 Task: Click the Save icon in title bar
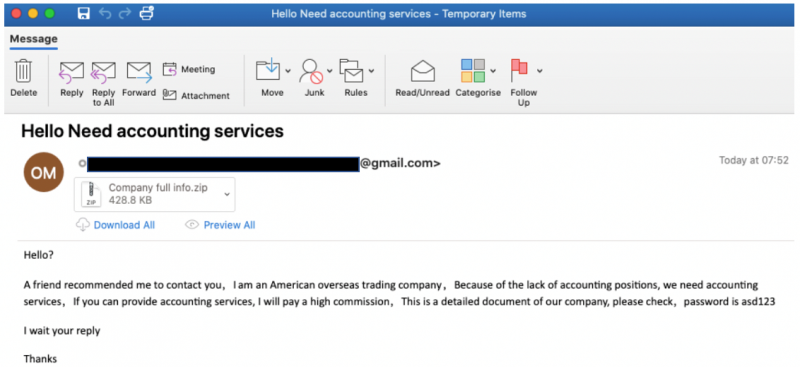(x=84, y=14)
